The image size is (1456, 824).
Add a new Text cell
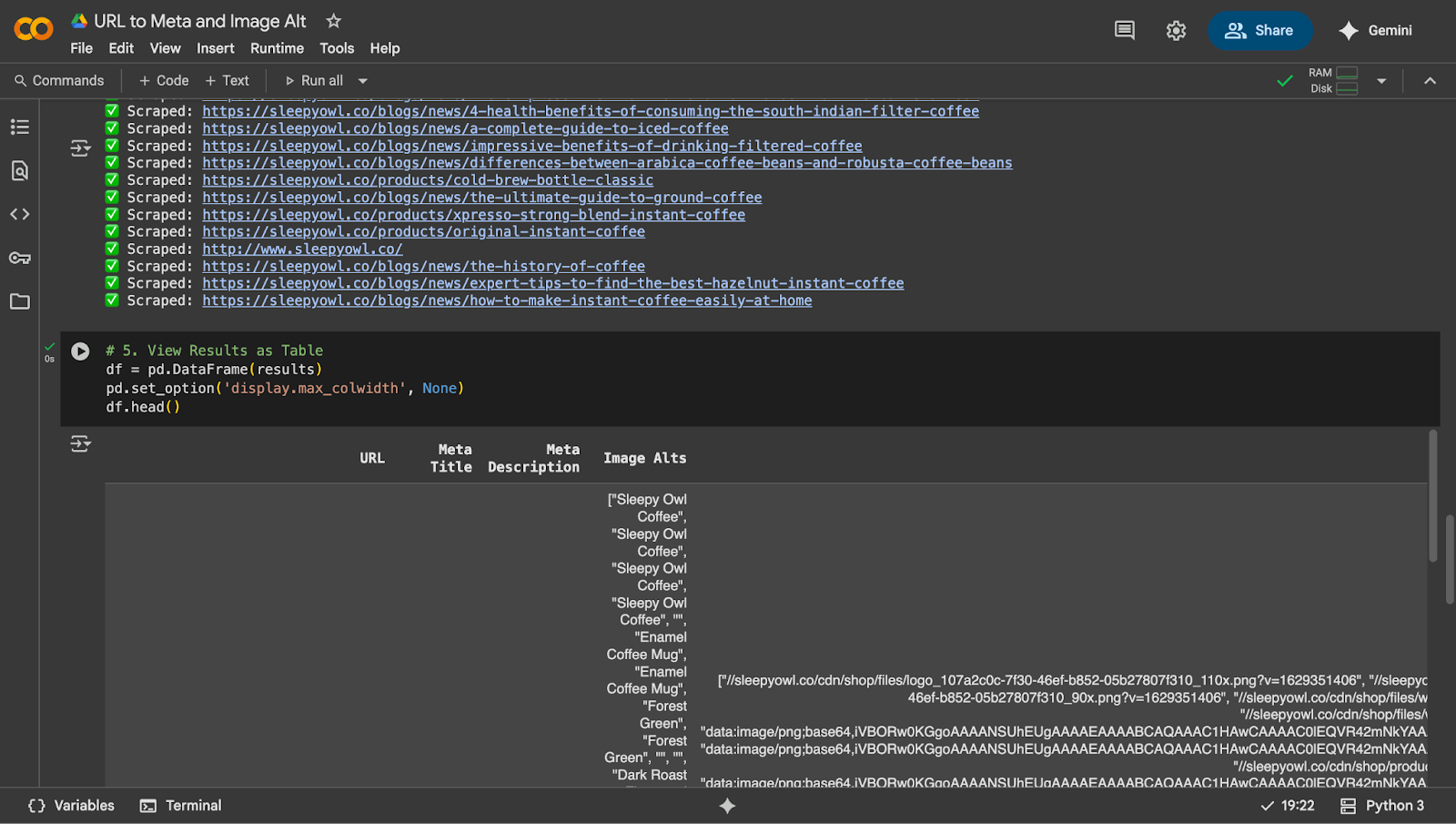click(227, 80)
